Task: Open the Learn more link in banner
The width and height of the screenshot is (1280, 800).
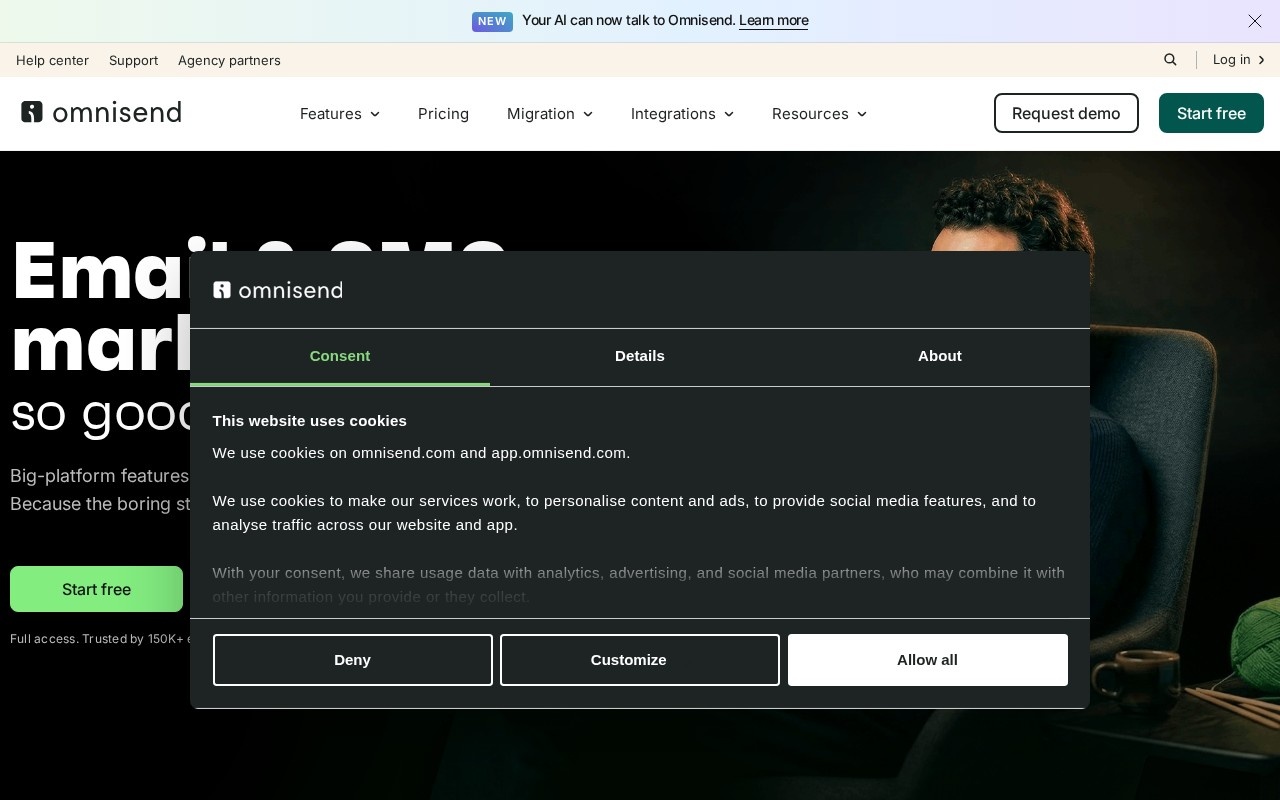Action: (773, 21)
